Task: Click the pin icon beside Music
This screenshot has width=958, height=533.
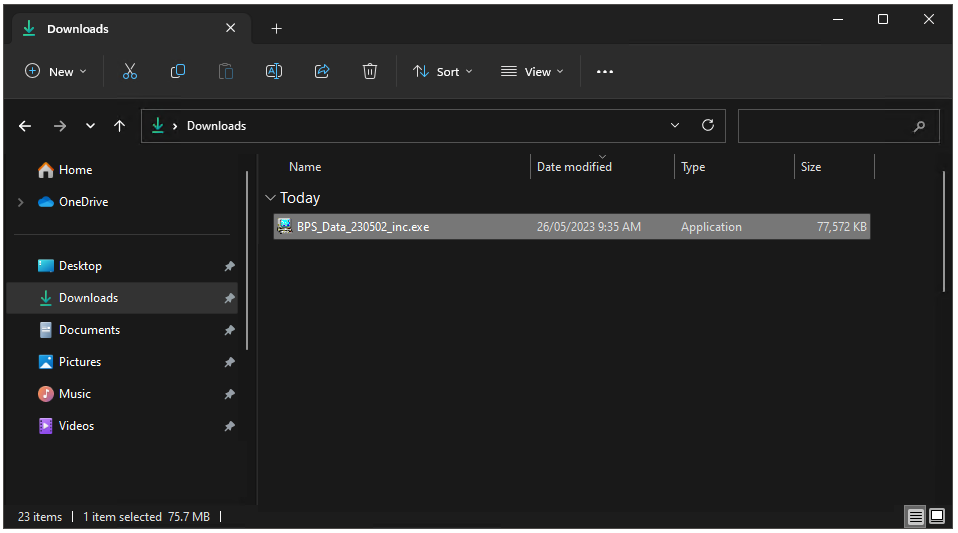Action: coord(229,394)
